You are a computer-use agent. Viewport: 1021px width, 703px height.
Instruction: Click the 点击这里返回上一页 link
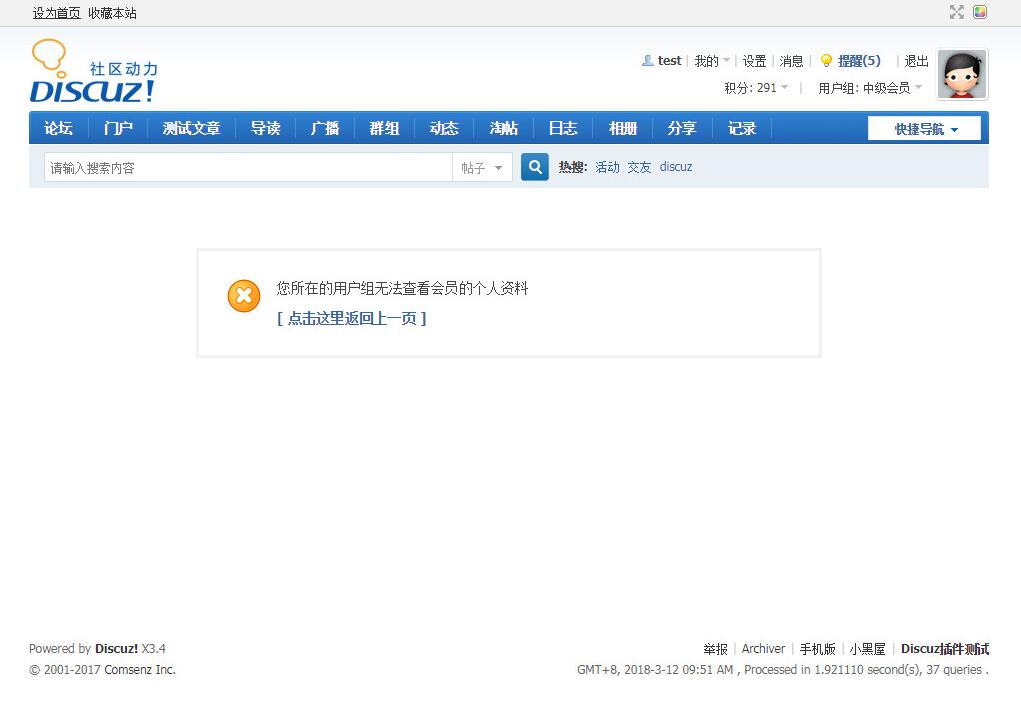coord(352,318)
